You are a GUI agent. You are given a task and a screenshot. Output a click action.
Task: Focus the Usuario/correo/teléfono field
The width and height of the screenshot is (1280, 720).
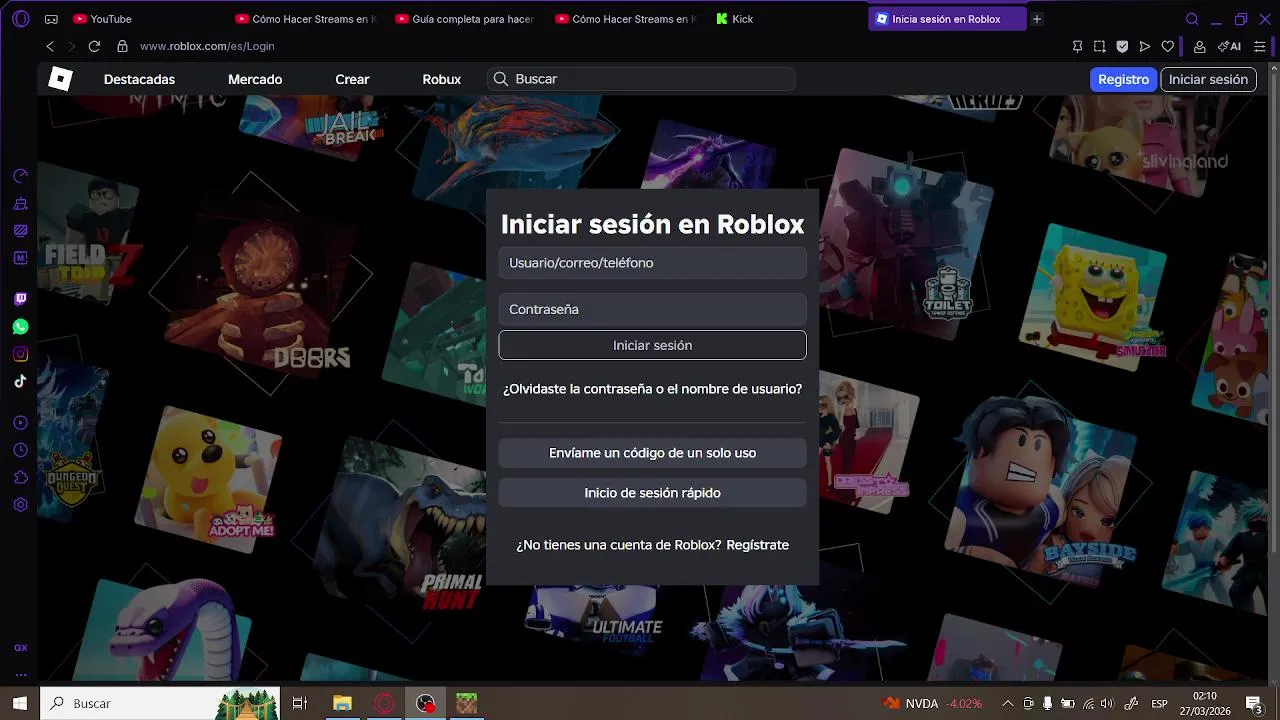point(652,263)
